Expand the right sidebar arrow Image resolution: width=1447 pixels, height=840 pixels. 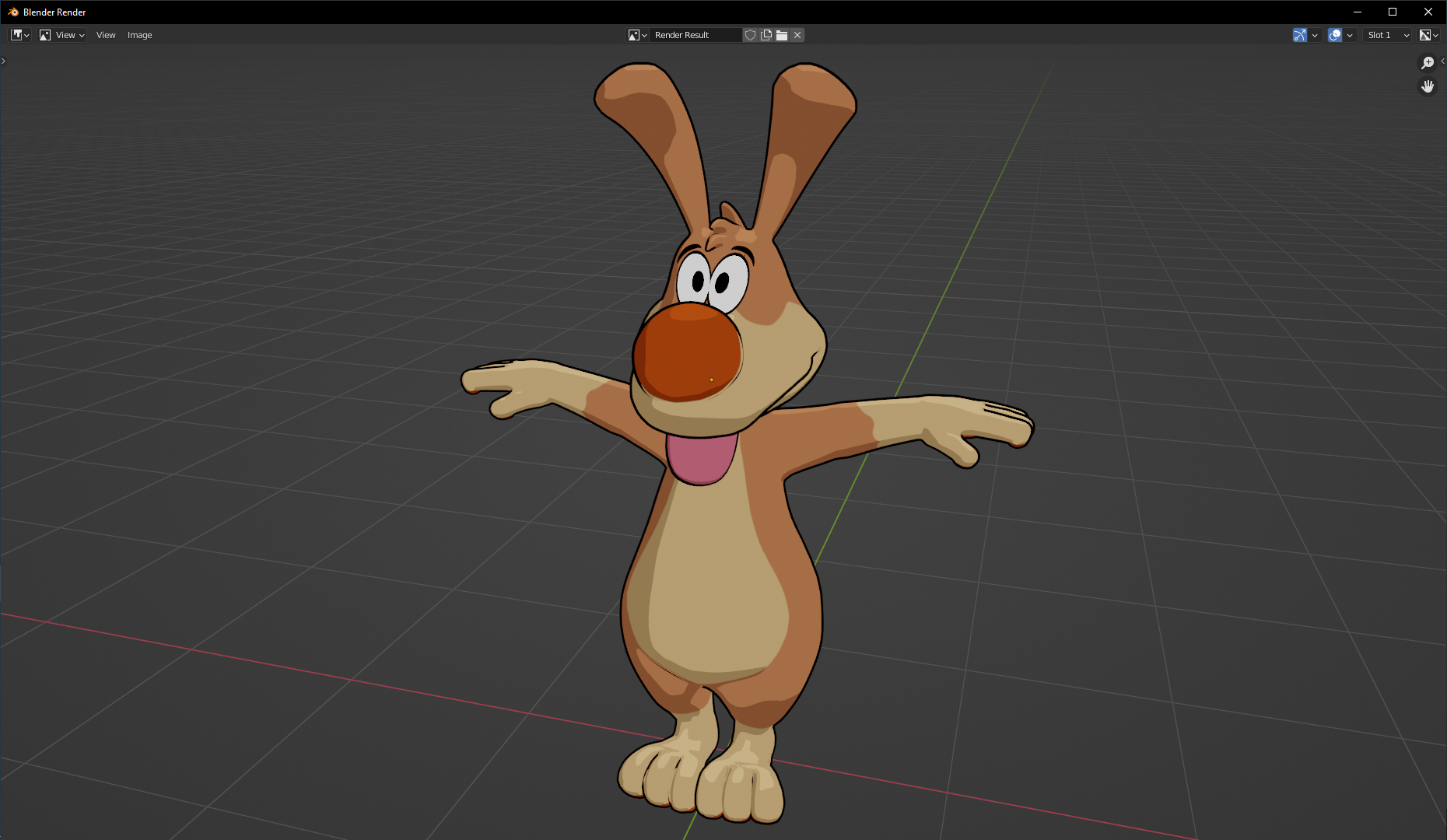click(1442, 61)
